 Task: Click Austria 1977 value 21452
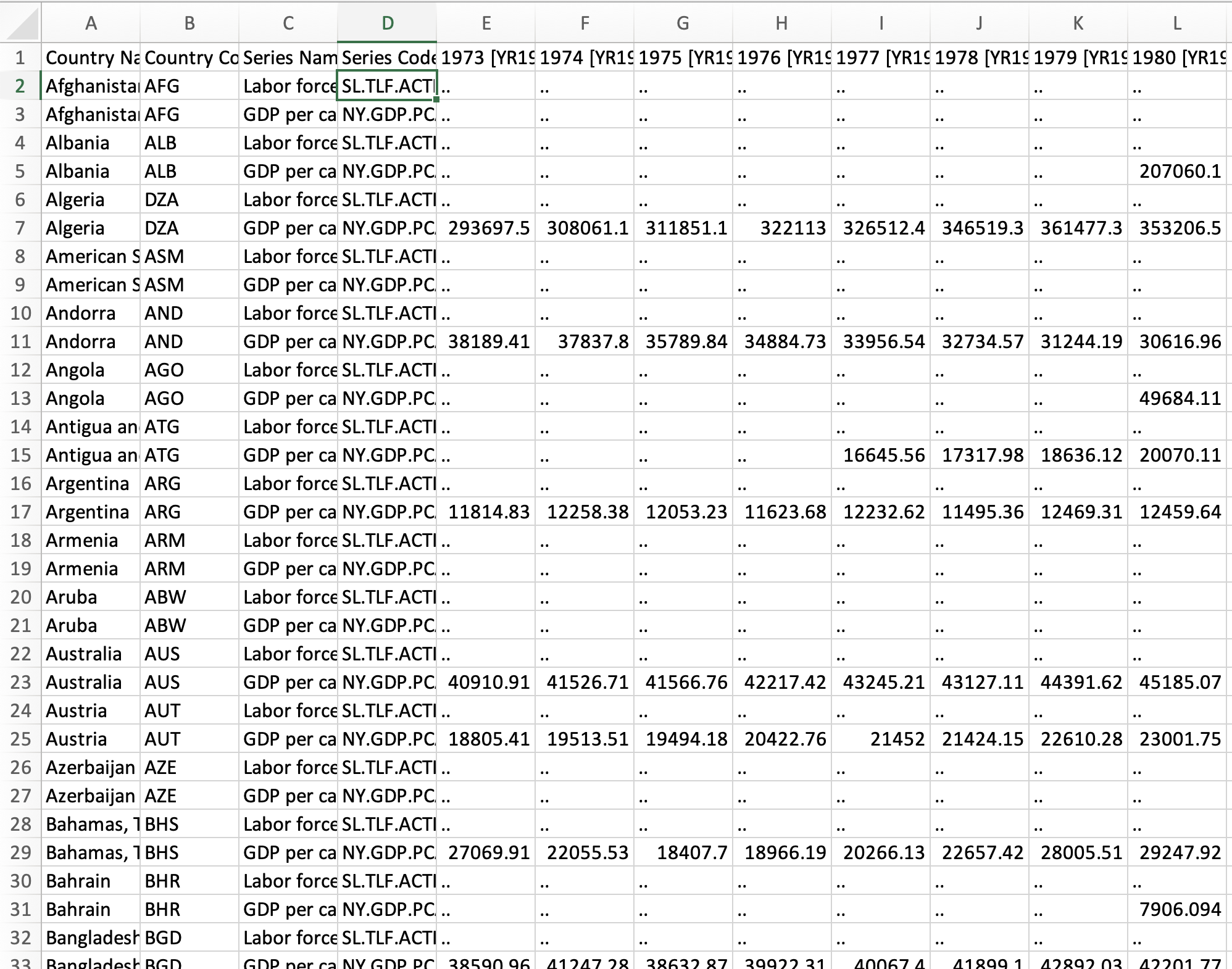[881, 739]
